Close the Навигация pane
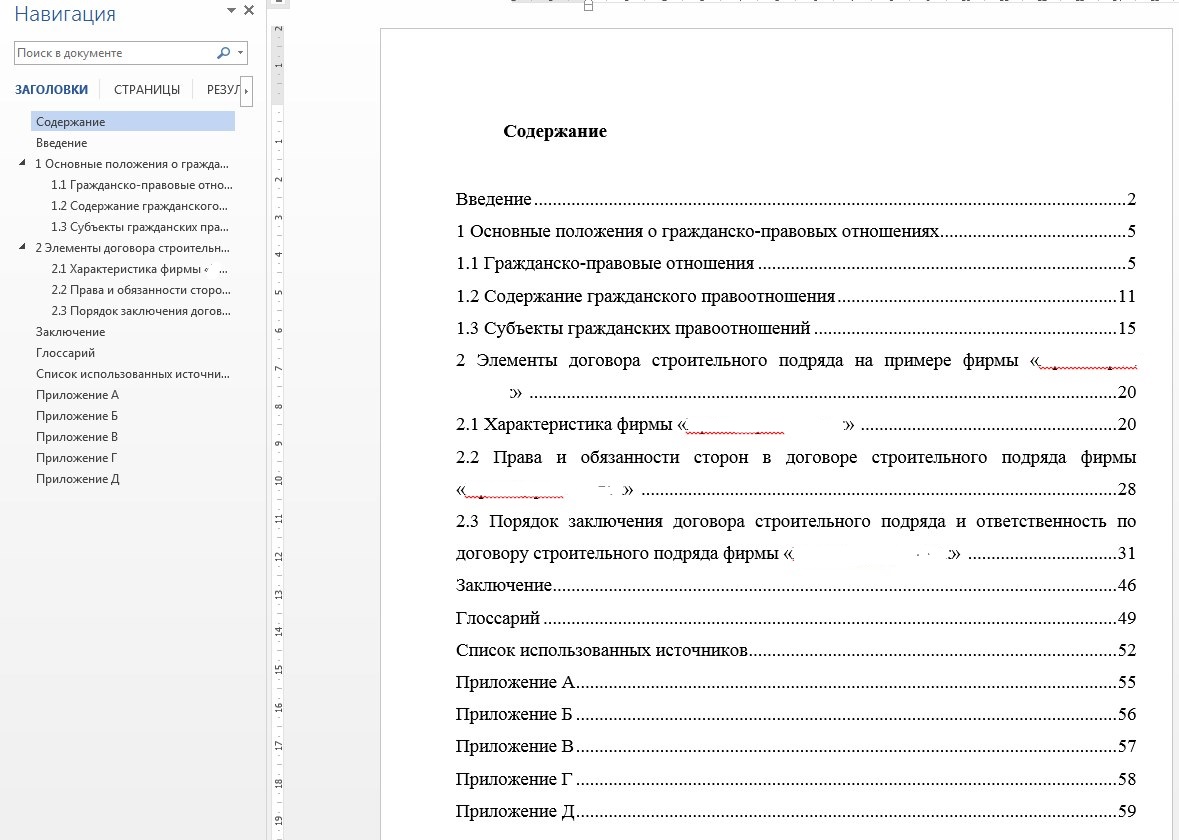 249,11
